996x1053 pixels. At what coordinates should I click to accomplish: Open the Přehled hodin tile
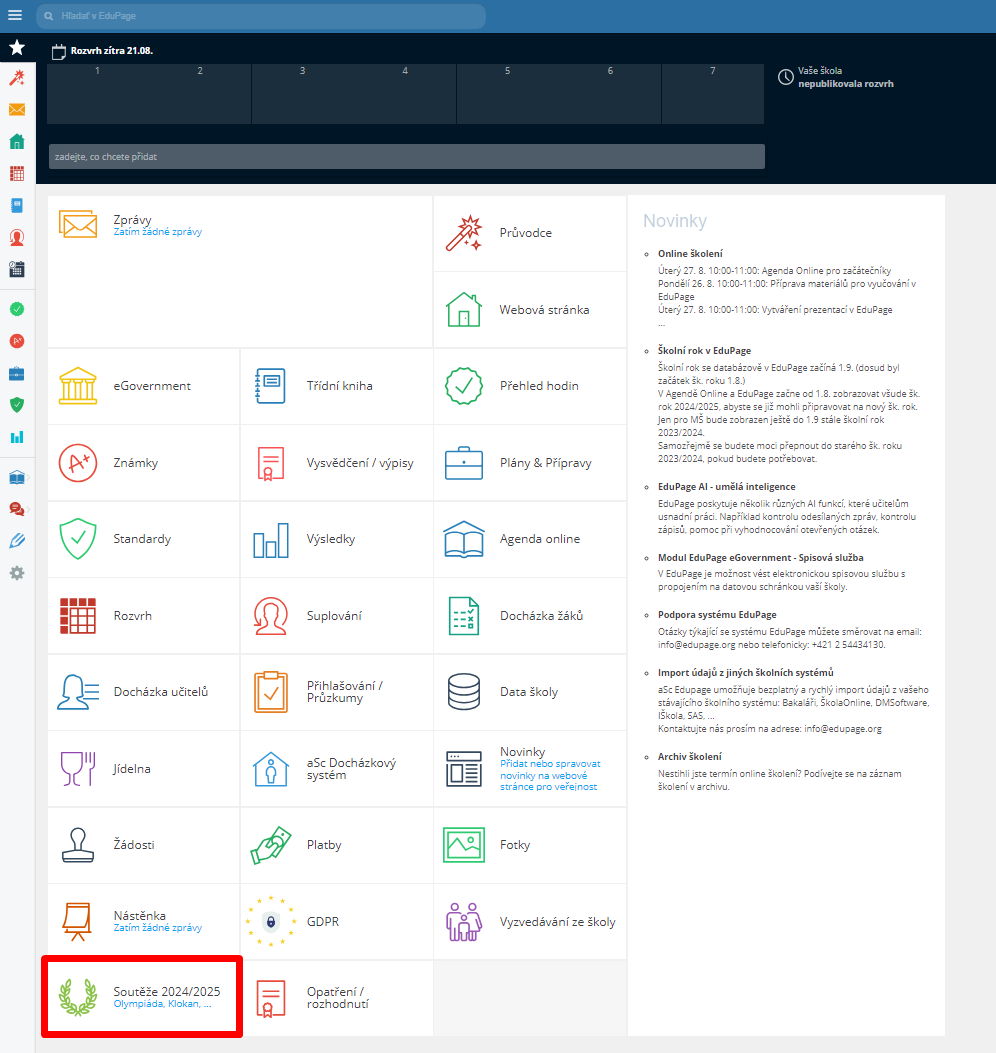click(530, 386)
